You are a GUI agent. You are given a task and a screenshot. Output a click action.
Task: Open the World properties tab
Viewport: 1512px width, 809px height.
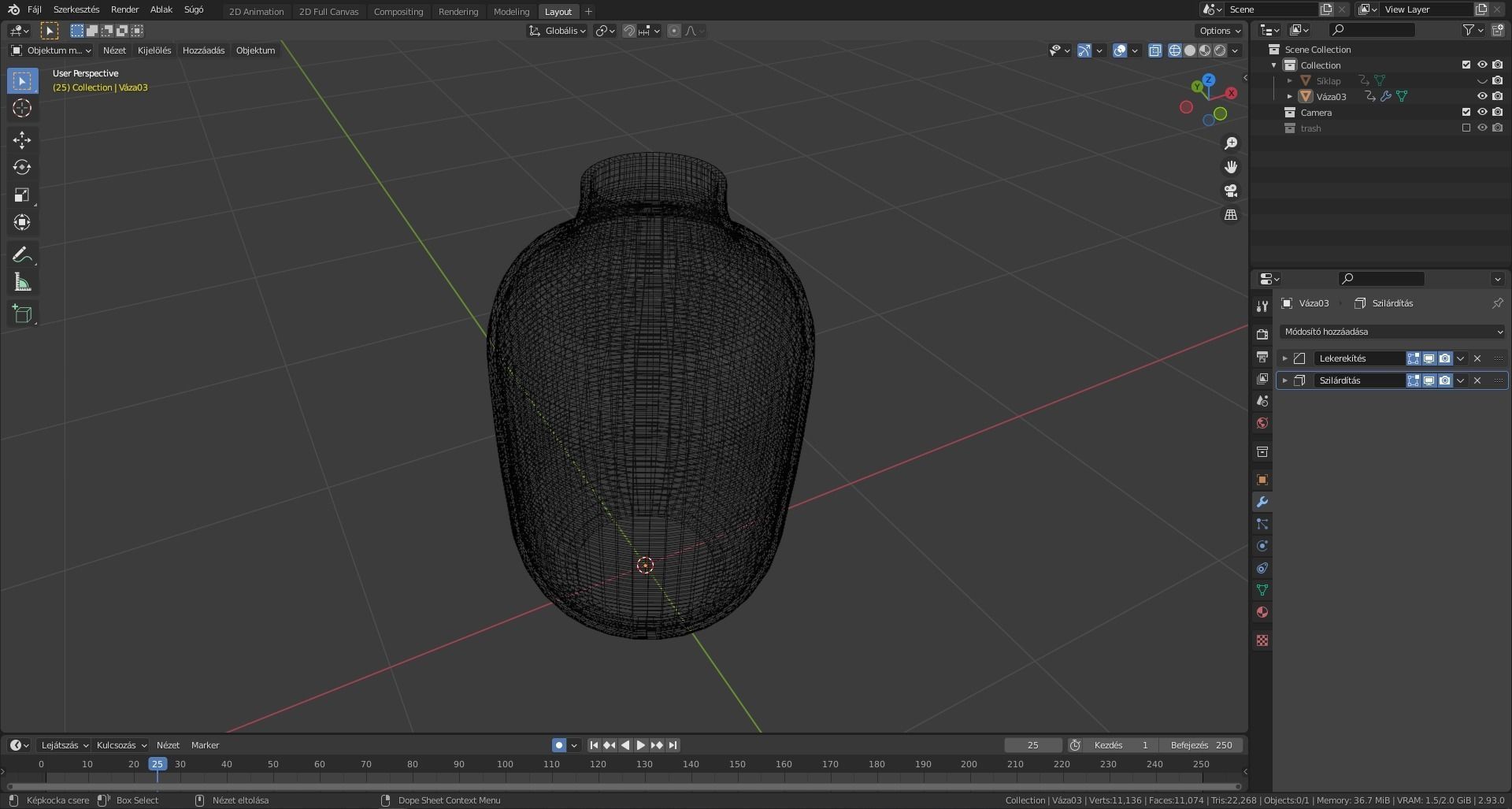(x=1262, y=423)
